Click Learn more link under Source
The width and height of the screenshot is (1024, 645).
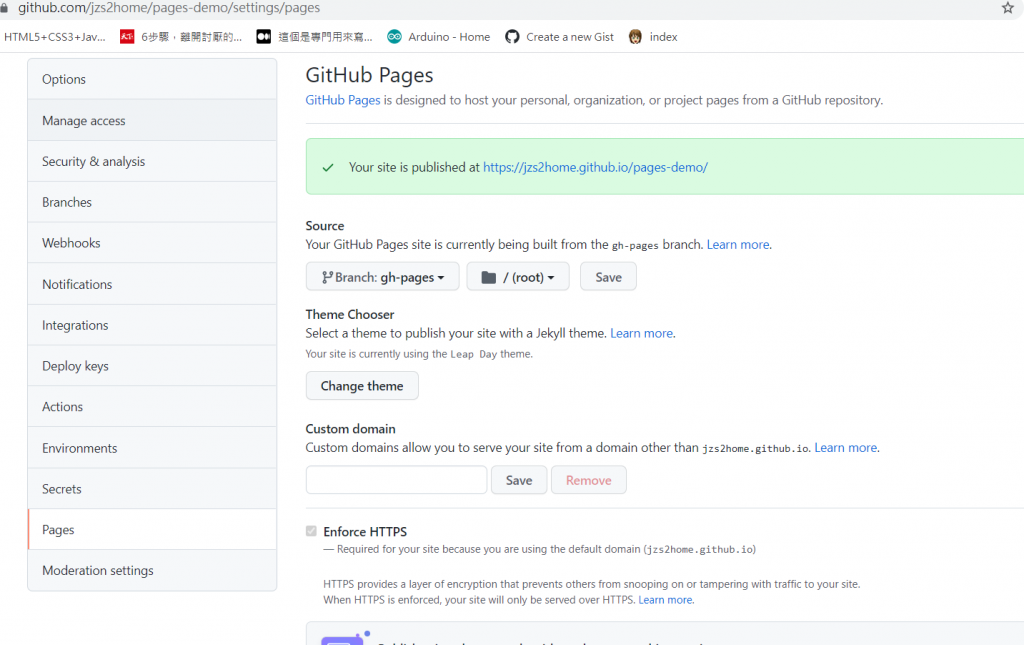[738, 244]
